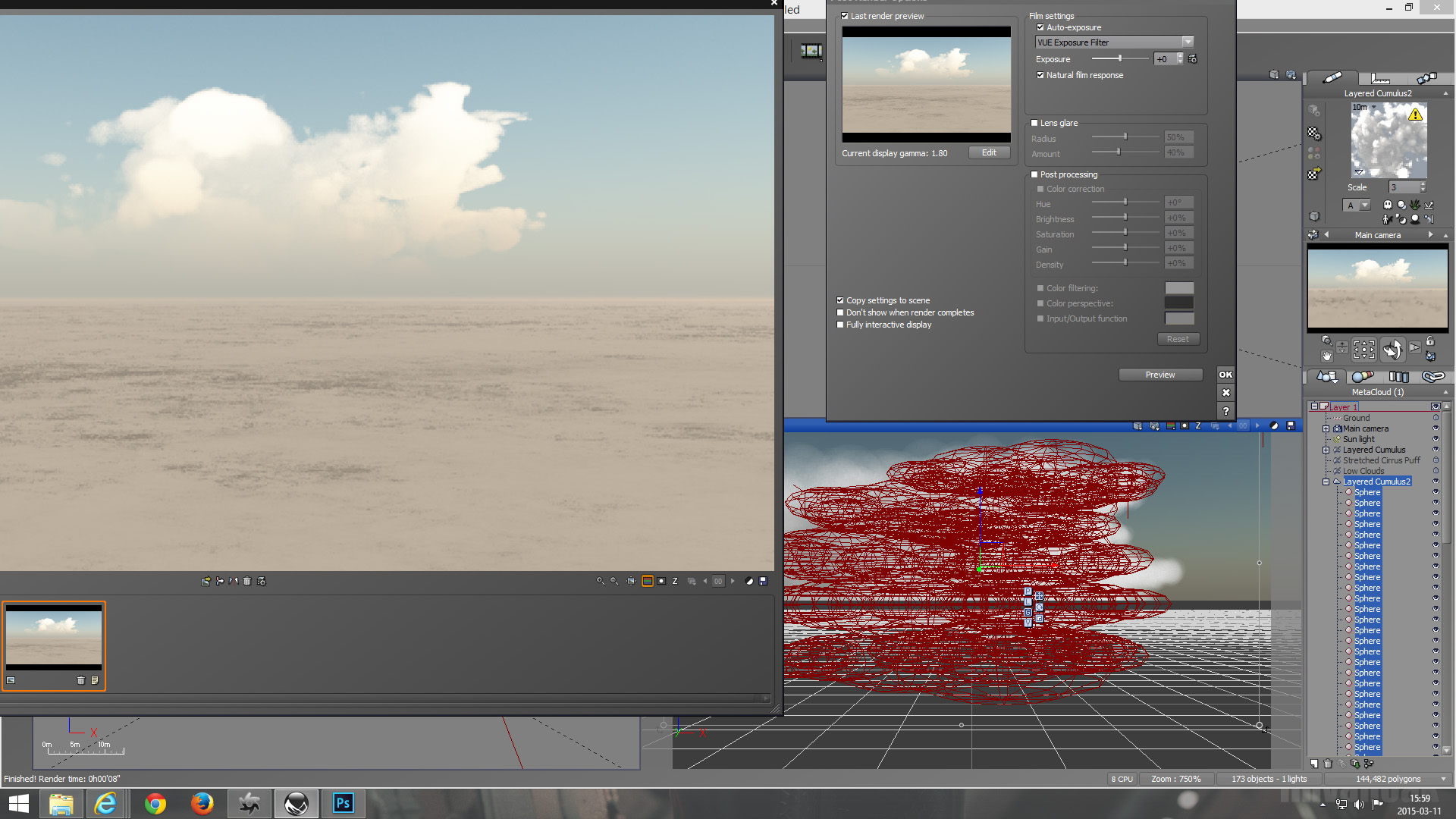The height and width of the screenshot is (819, 1456).
Task: Enable the Lens glare checkbox
Action: [1034, 123]
